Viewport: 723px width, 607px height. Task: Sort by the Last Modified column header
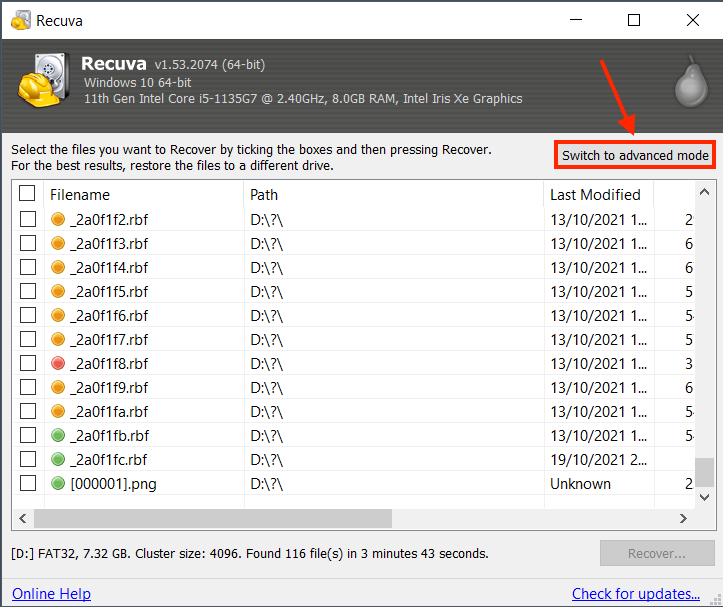click(599, 195)
